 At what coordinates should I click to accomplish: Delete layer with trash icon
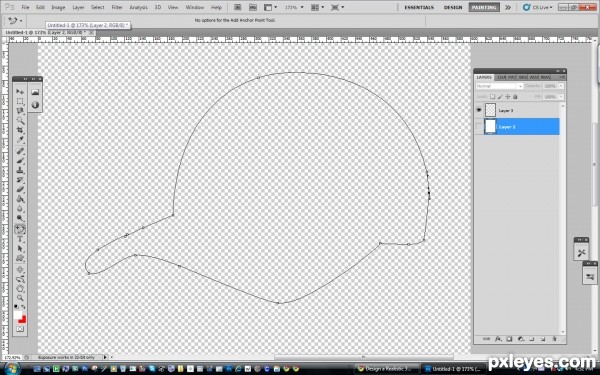554,339
